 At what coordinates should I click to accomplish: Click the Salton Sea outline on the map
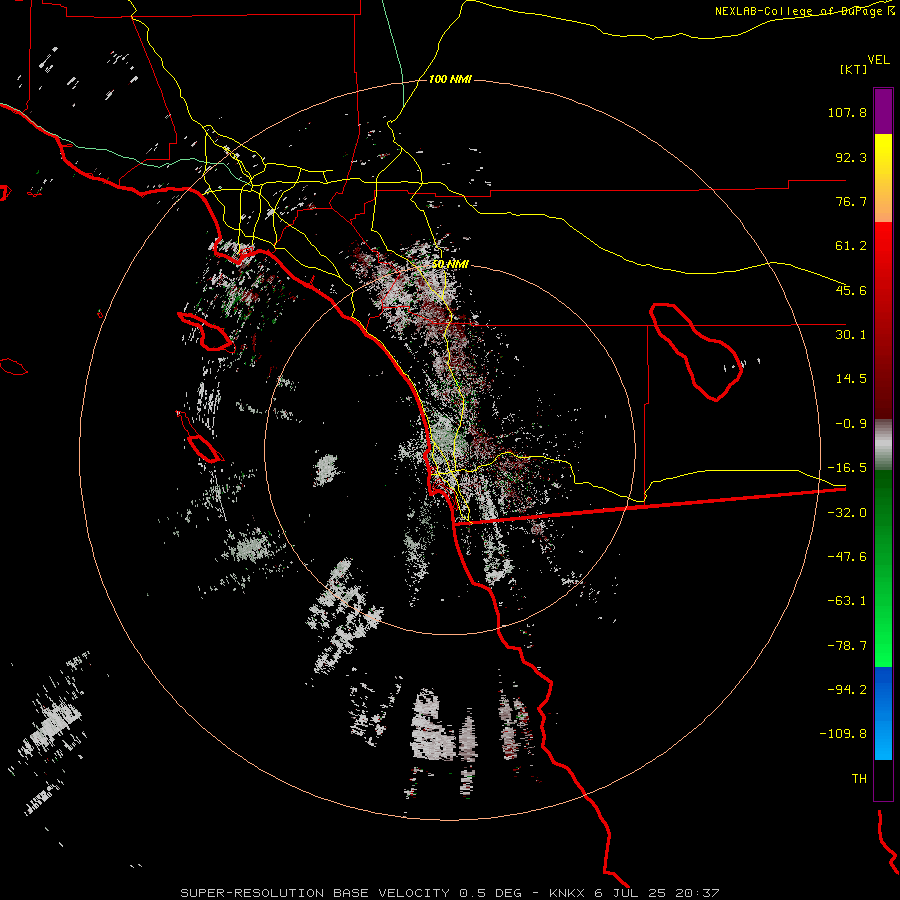coord(696,352)
